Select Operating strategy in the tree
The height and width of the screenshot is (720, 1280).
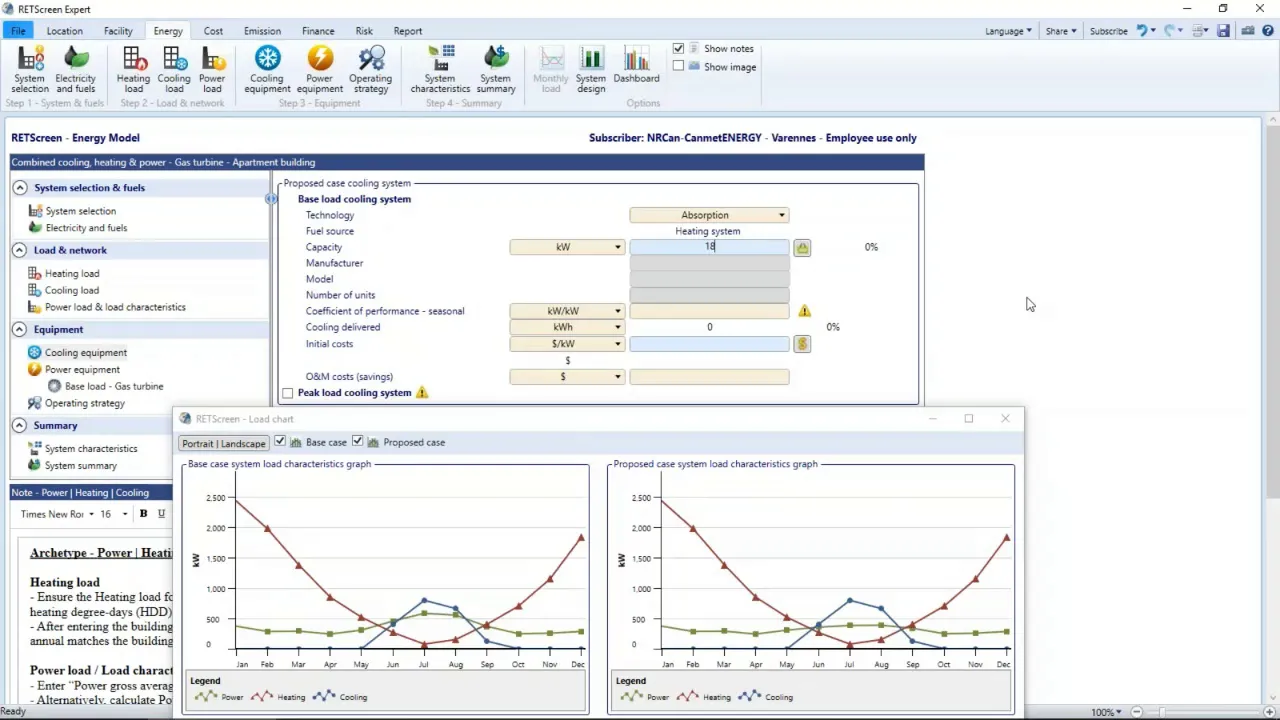(85, 403)
